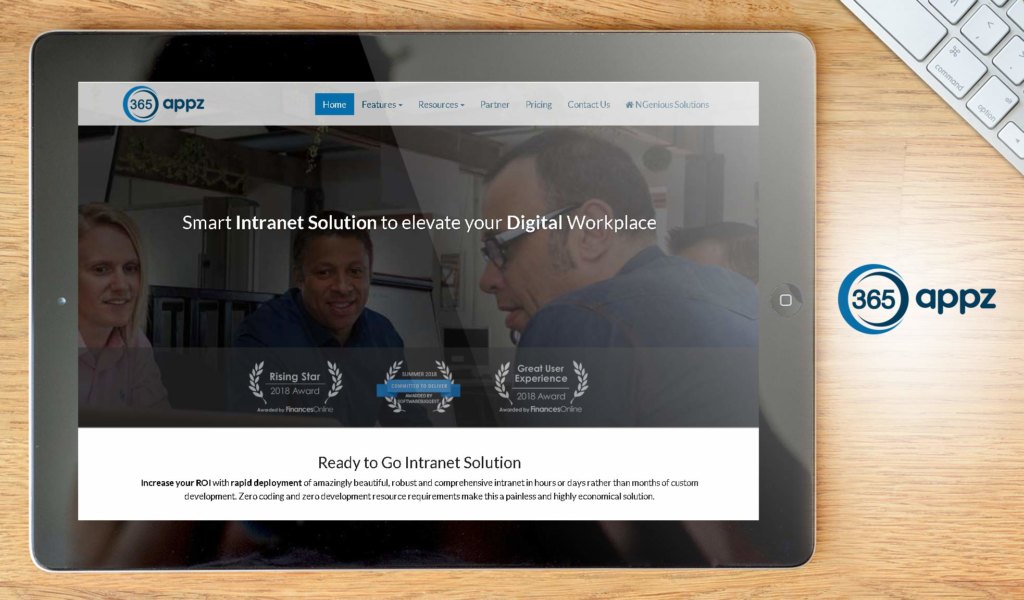This screenshot has height=600, width=1024.
Task: Expand the Features dropdown menu
Action: click(x=382, y=105)
